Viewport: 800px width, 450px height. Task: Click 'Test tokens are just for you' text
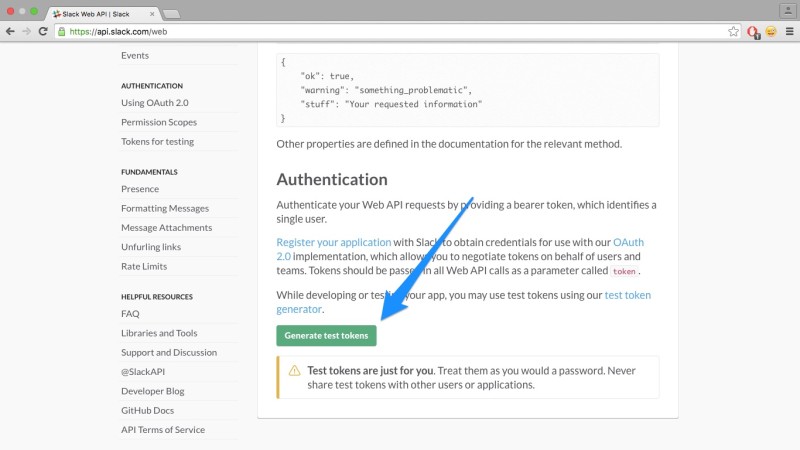coord(370,371)
